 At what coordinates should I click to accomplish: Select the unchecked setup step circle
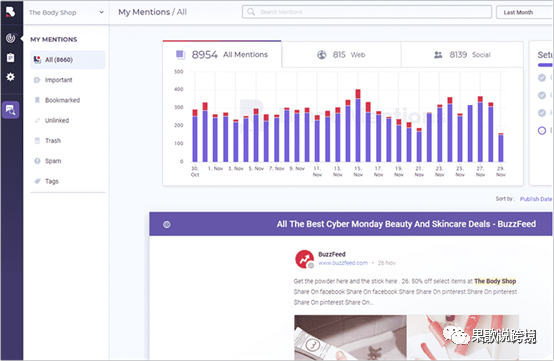click(542, 130)
